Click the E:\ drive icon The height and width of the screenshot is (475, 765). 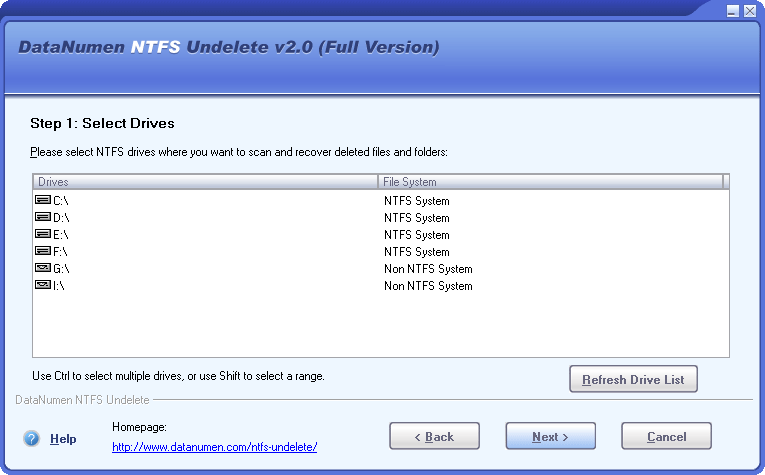[43, 234]
